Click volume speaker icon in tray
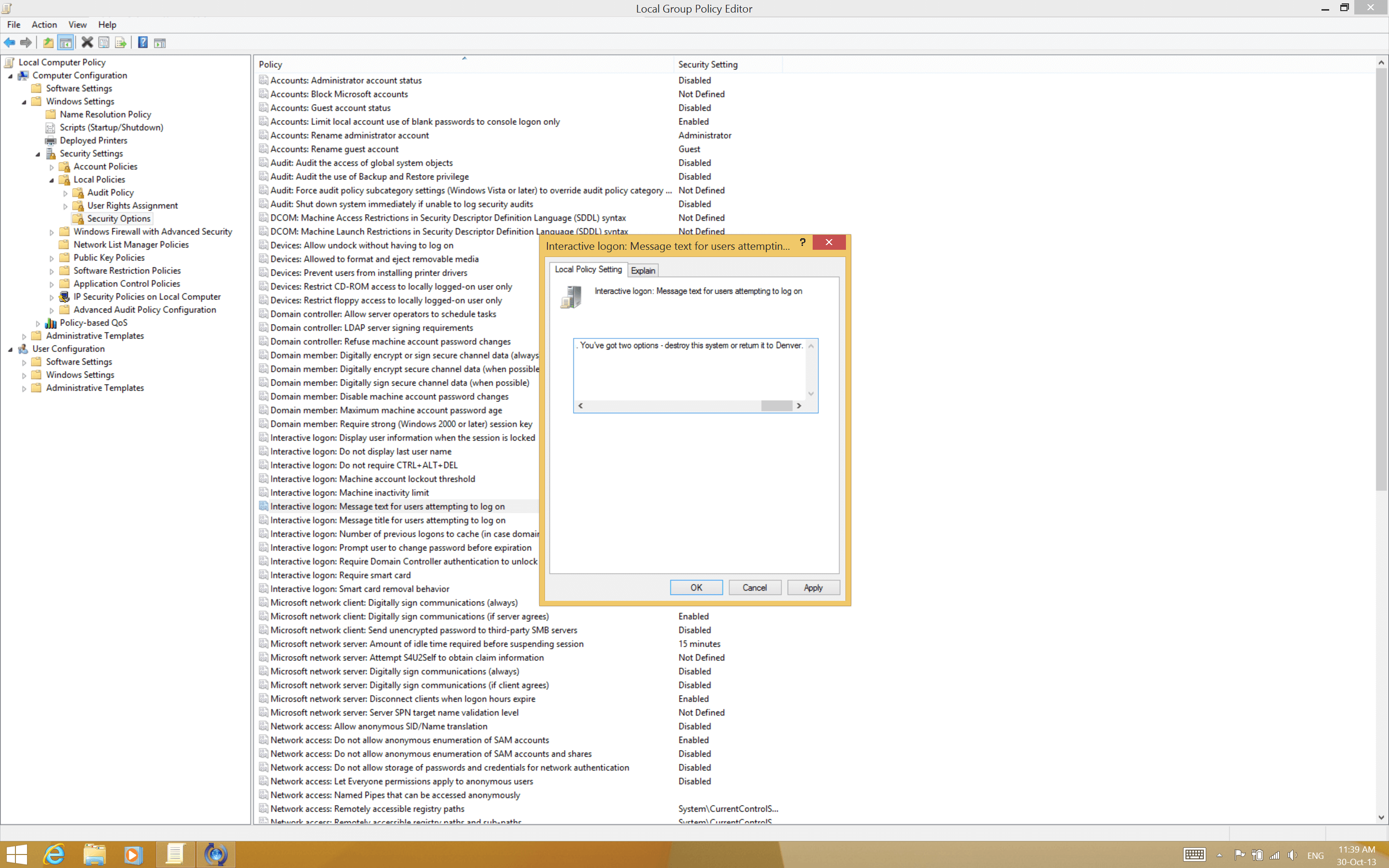1389x868 pixels. click(1292, 855)
